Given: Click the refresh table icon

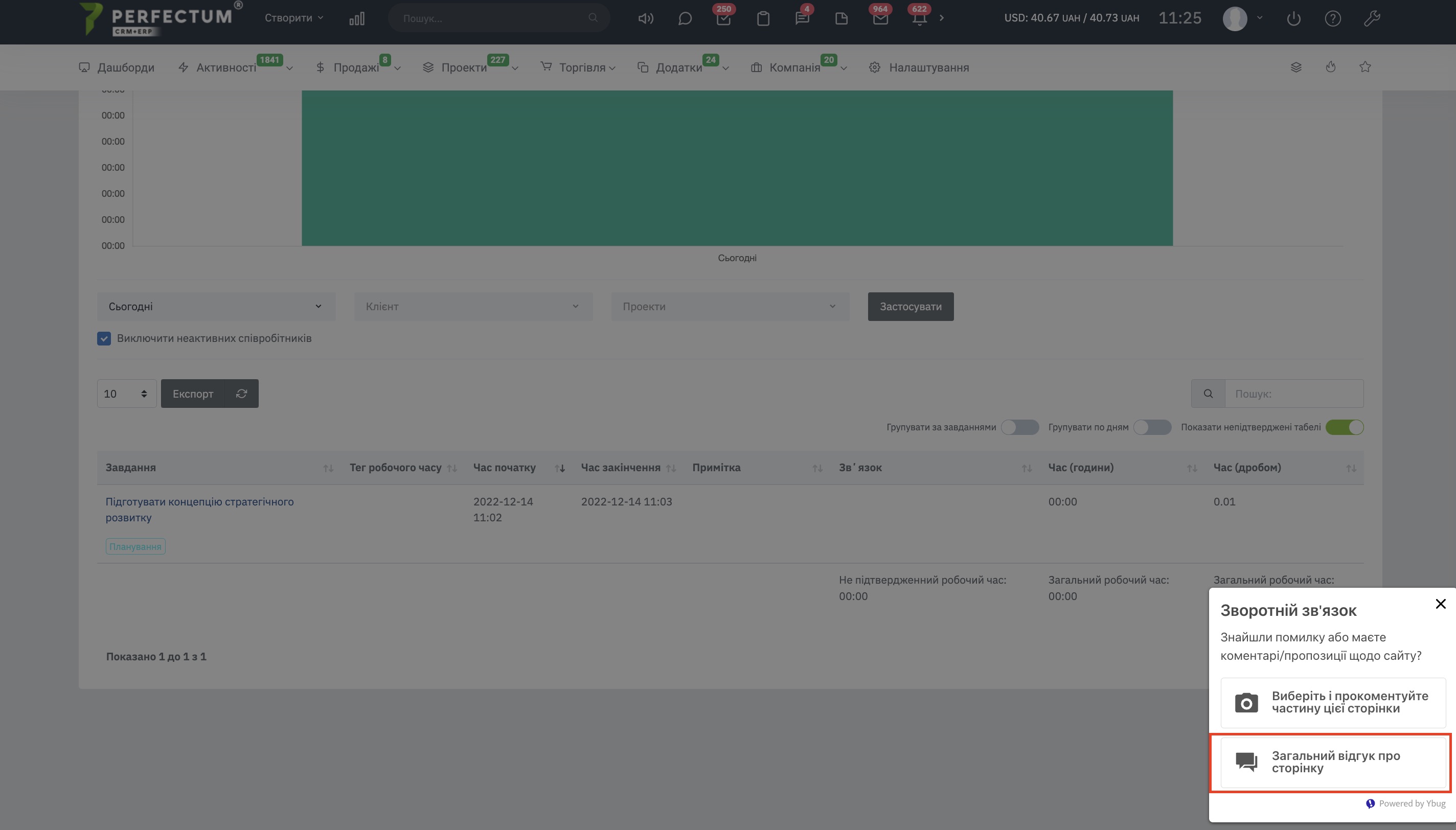Looking at the screenshot, I should point(242,394).
